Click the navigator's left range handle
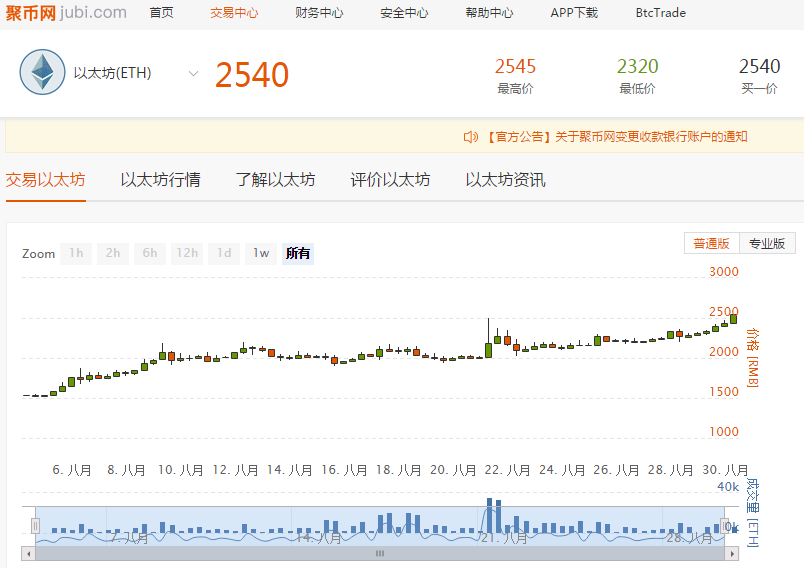804x568 pixels. [x=36, y=526]
